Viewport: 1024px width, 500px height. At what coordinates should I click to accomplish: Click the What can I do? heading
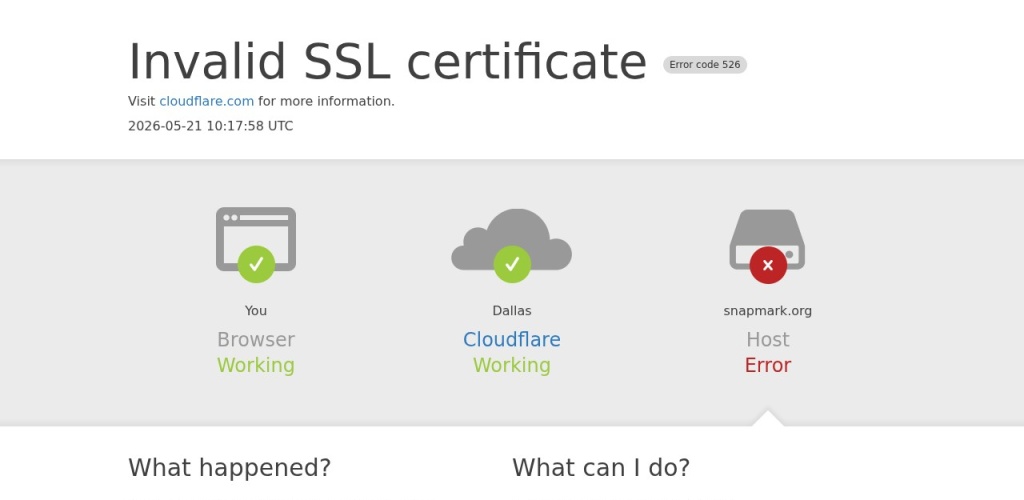601,467
